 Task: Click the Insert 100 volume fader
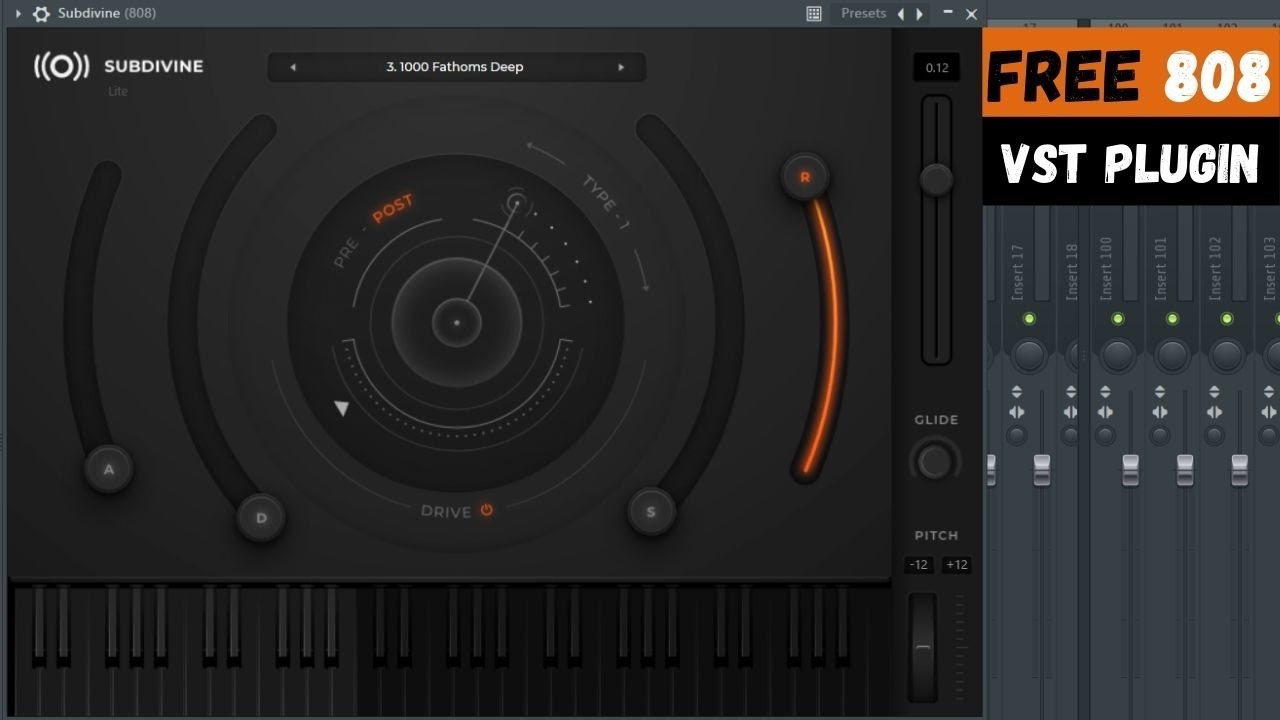point(1130,470)
